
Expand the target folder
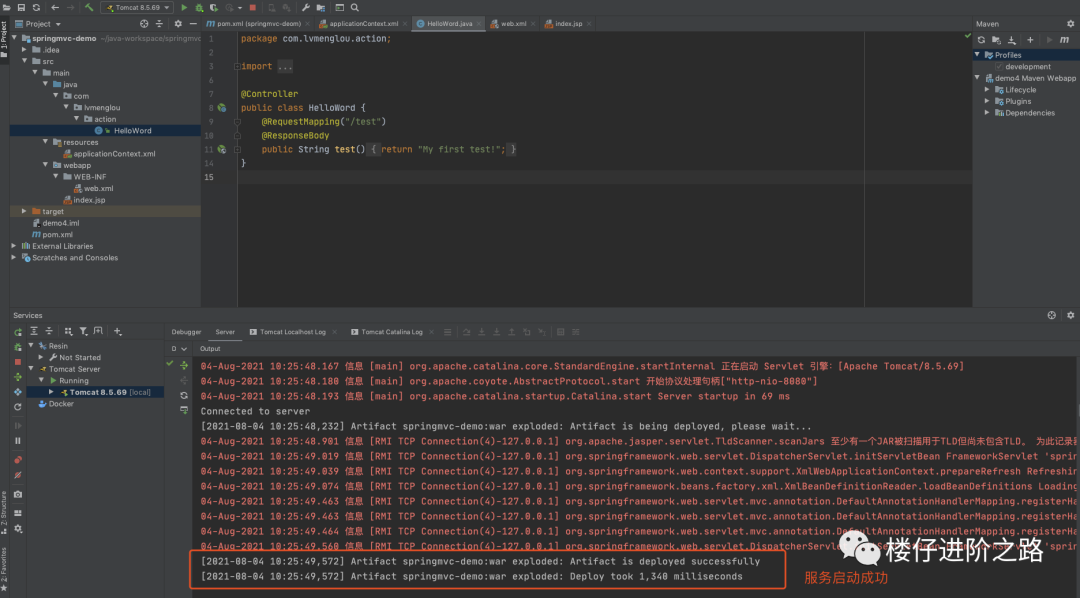25,212
